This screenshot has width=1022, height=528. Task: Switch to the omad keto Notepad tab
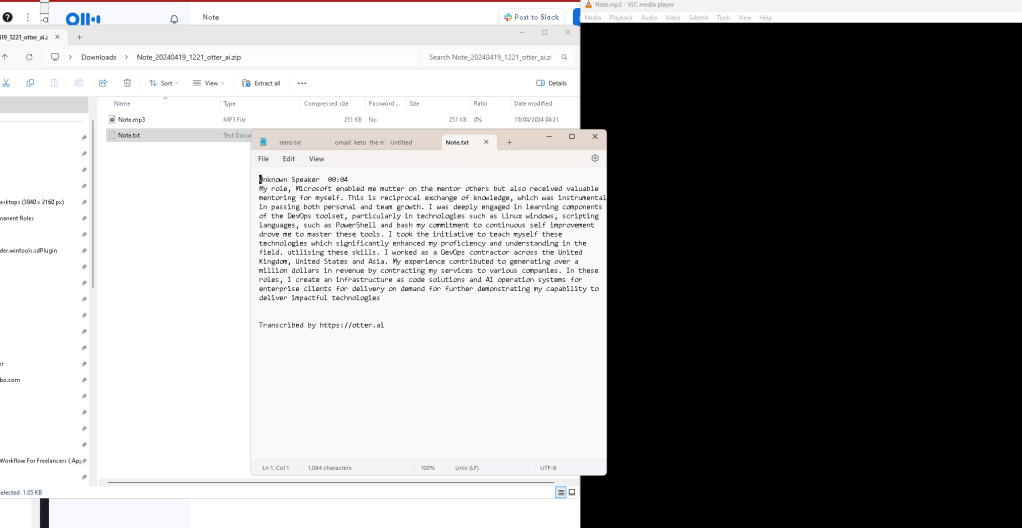358,142
